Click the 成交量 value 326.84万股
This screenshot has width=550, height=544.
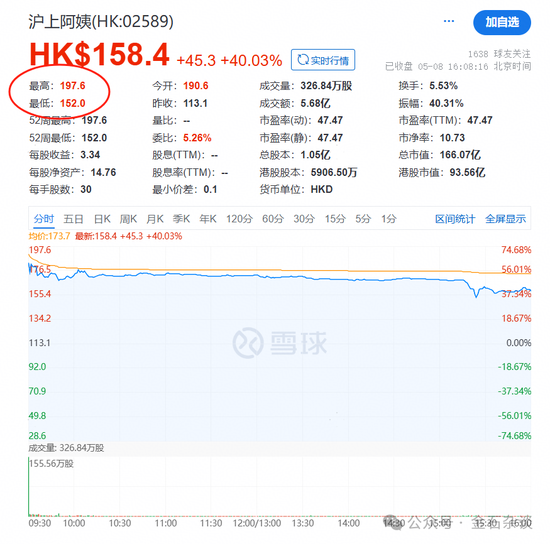tap(326, 86)
